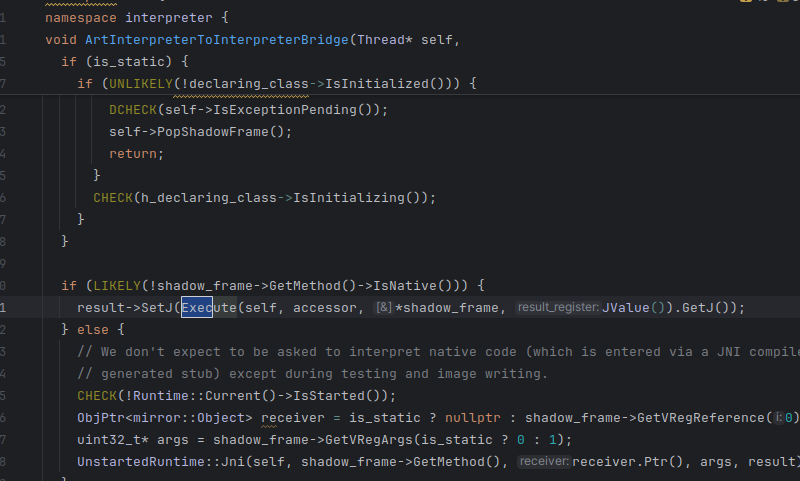The image size is (800, 481).
Task: Click the return statement
Action: click(x=135, y=153)
